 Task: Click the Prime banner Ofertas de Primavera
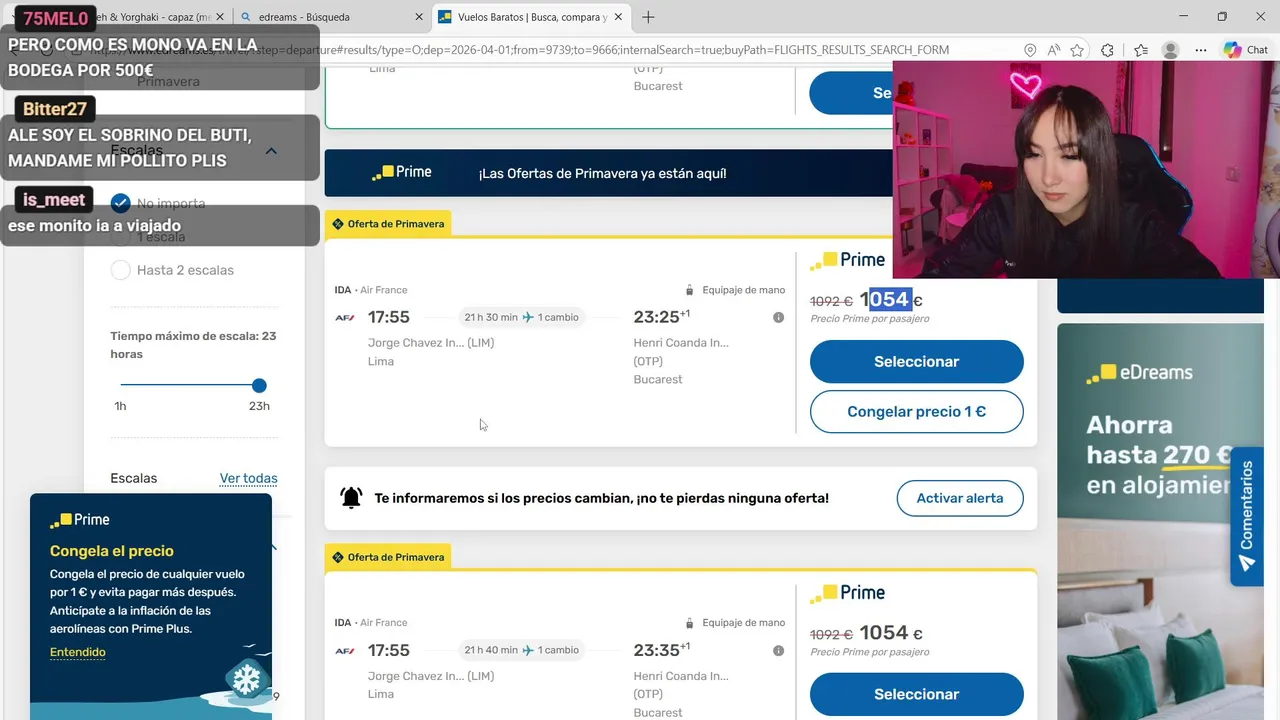(x=608, y=173)
